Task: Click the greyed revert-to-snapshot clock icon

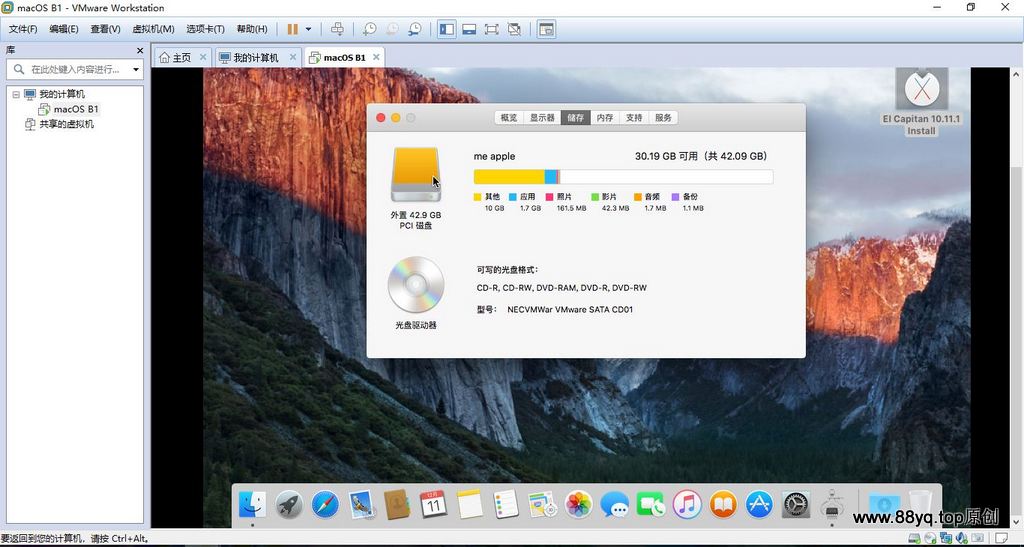Action: tap(392, 29)
